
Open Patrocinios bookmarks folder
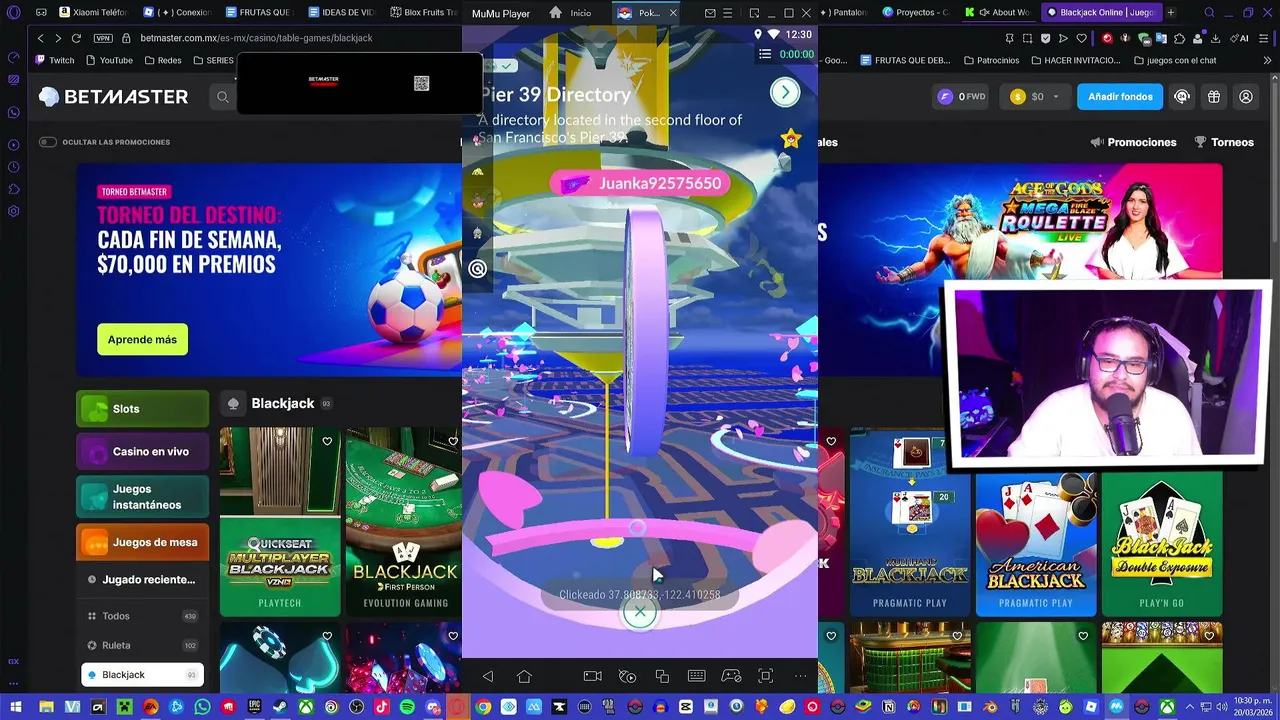click(x=990, y=60)
